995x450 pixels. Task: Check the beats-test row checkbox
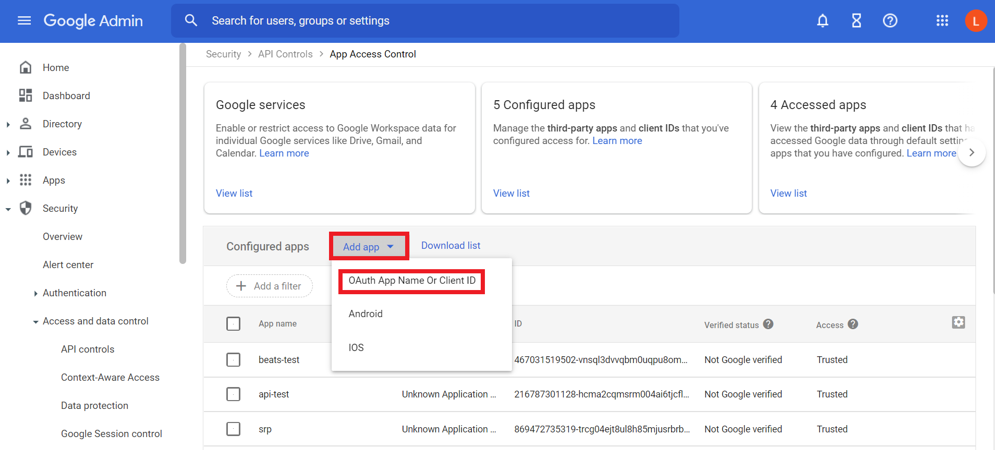tap(233, 360)
